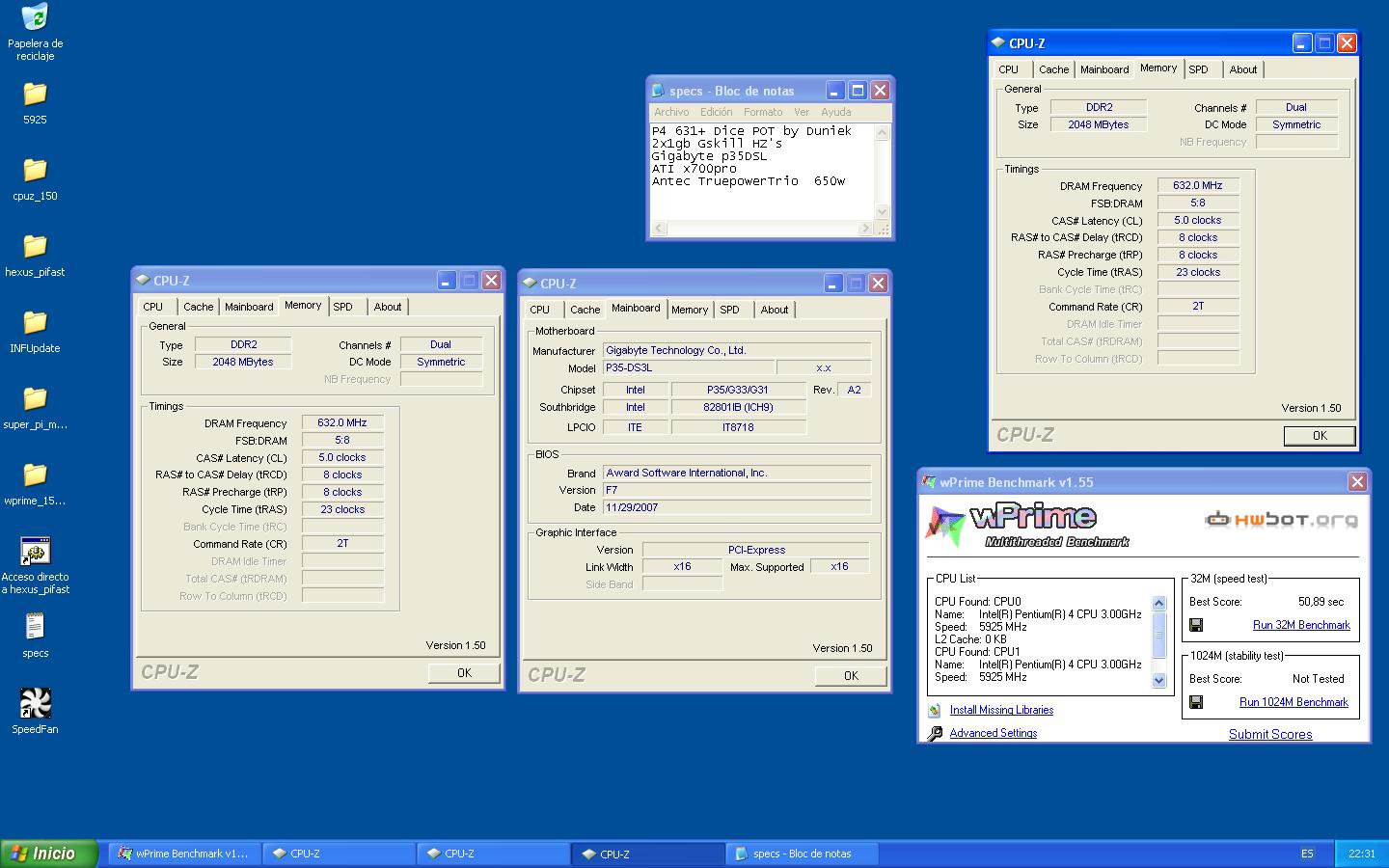Click DRAM Frequency field in left CPU-Z window

coord(342,422)
